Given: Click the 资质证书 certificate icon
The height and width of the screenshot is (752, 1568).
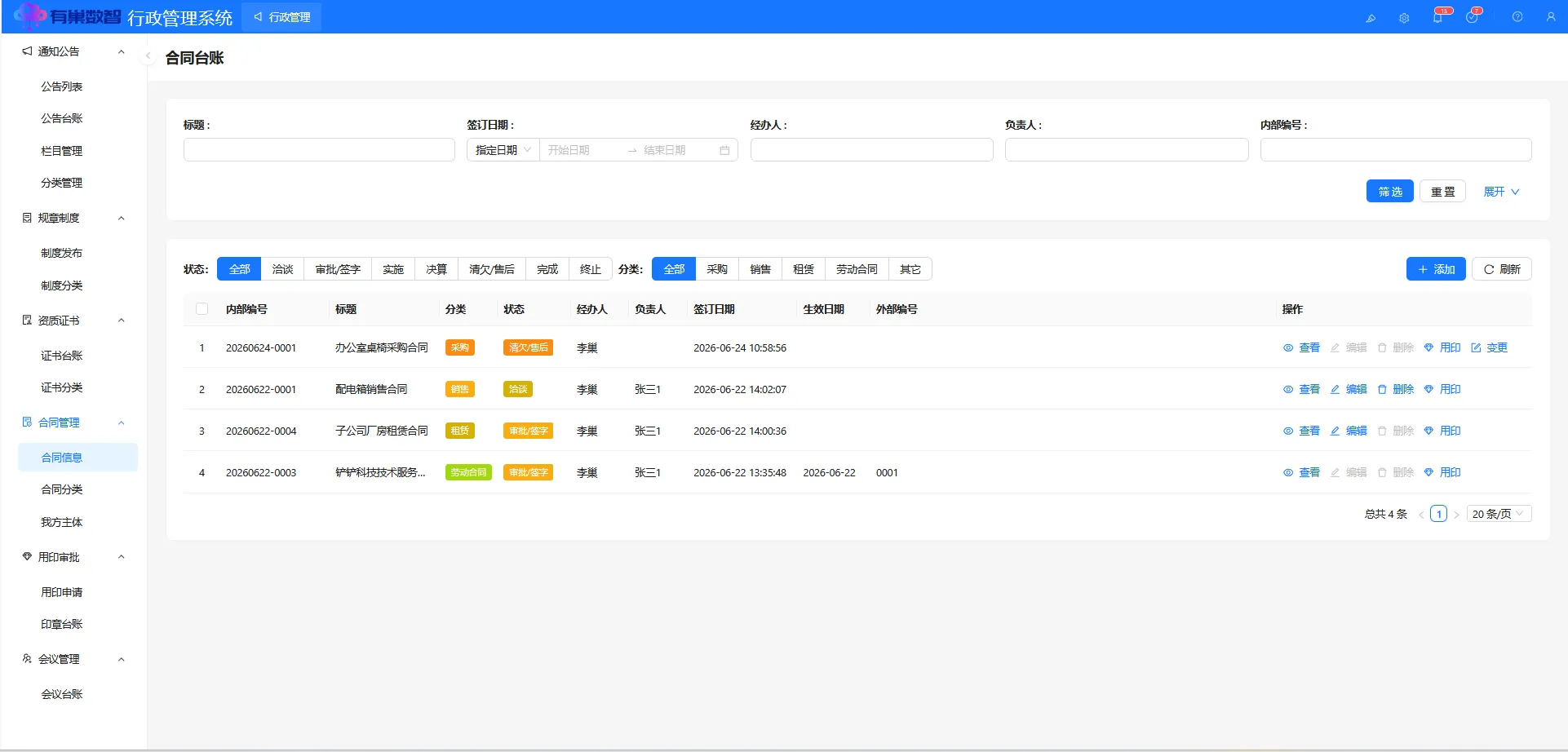Looking at the screenshot, I should [x=27, y=321].
